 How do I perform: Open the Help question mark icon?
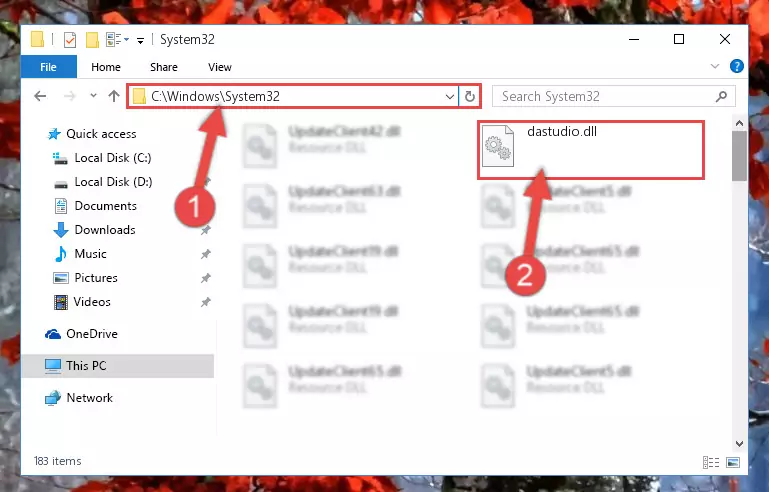click(736, 66)
